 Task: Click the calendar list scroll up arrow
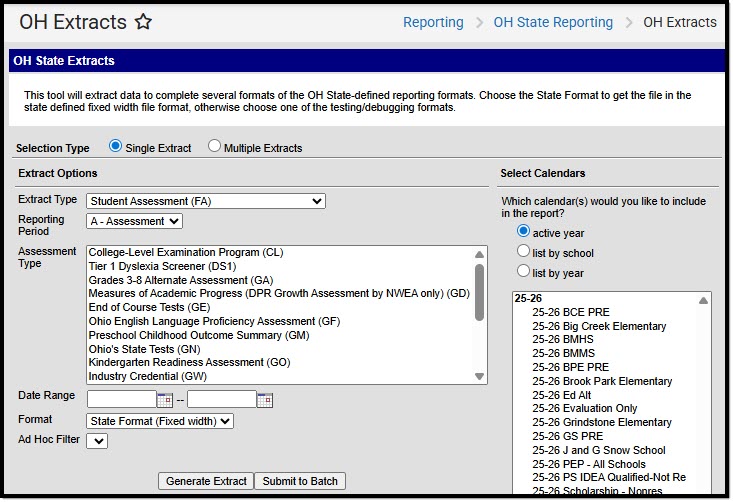point(703,301)
